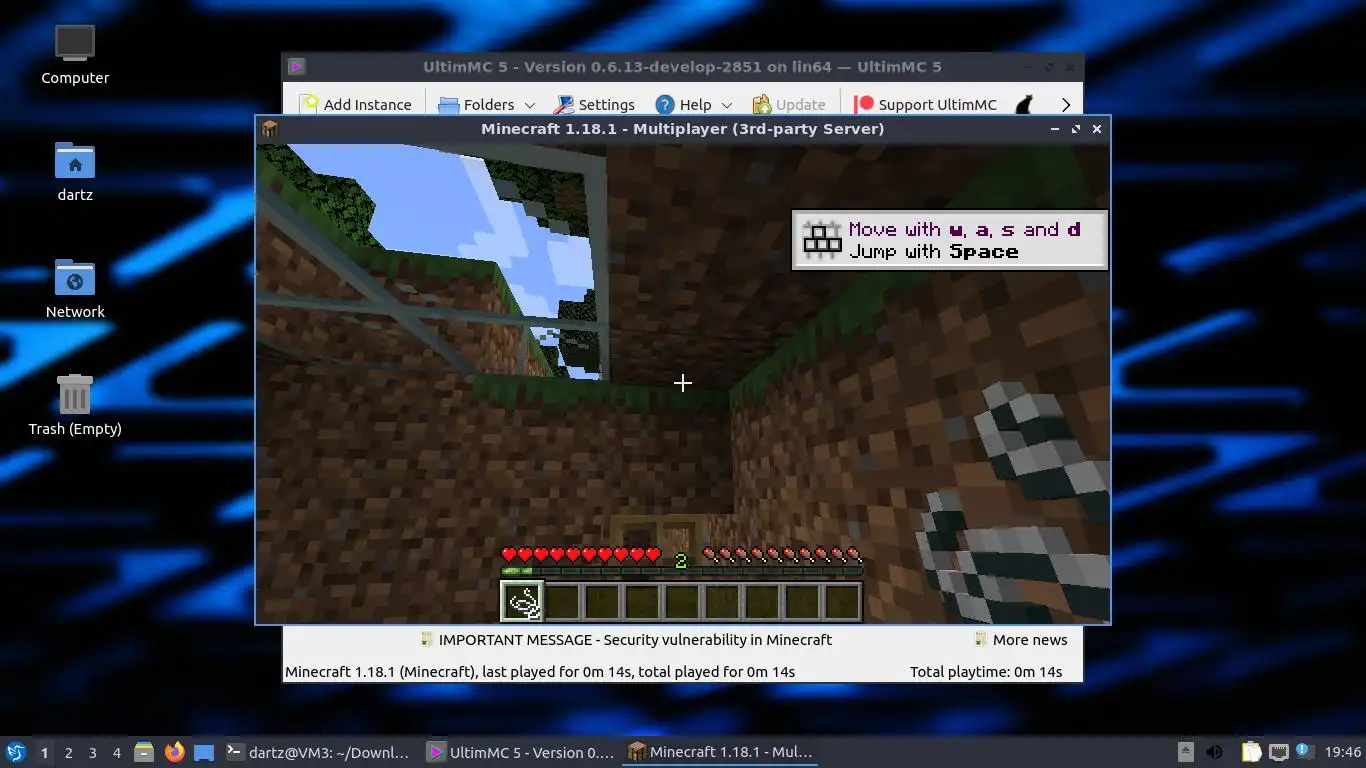Click the UltimMC window menu icon in the title bar
This screenshot has width=1366, height=768.
coord(296,67)
